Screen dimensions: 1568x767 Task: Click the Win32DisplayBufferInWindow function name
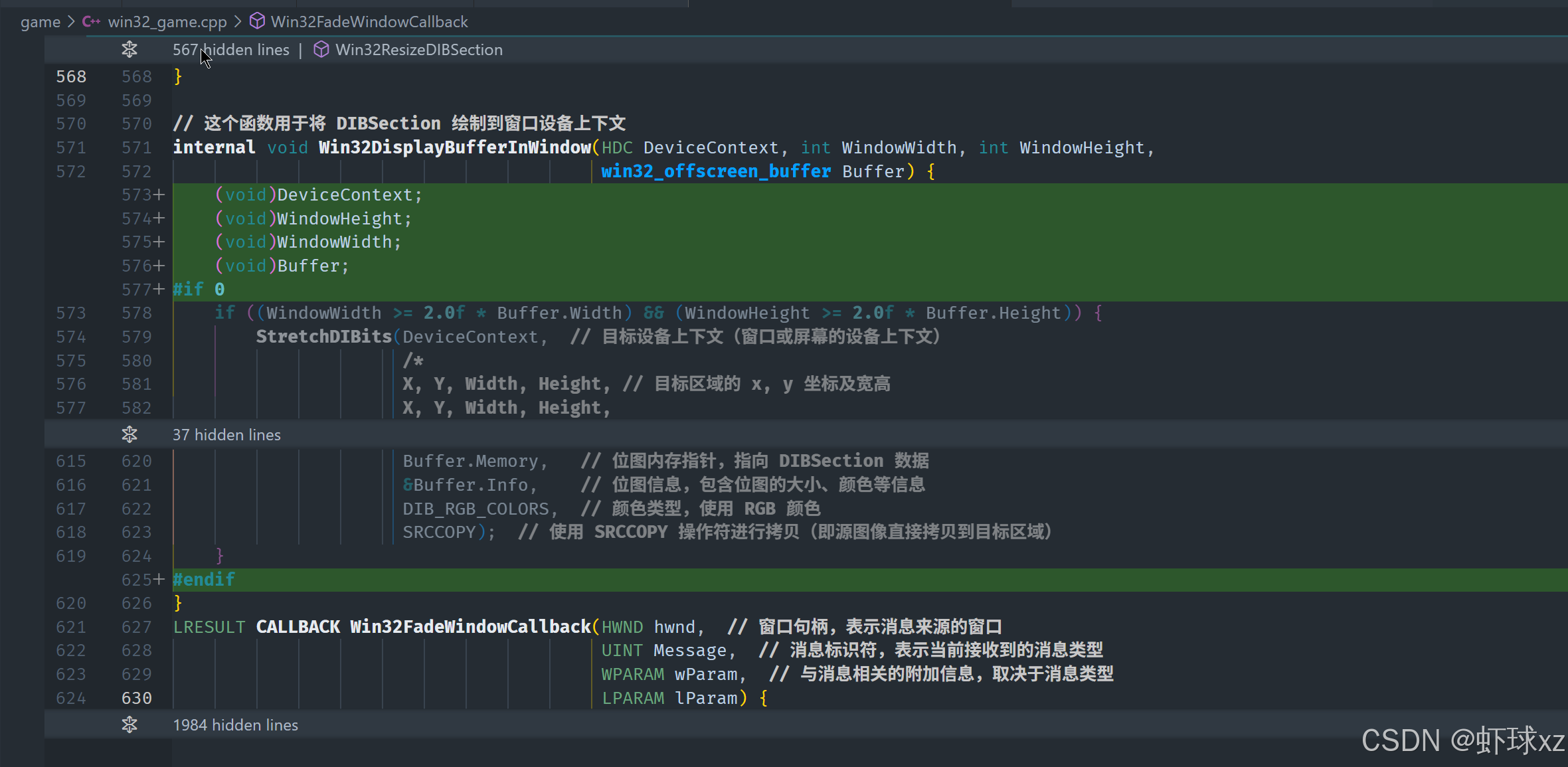(454, 147)
